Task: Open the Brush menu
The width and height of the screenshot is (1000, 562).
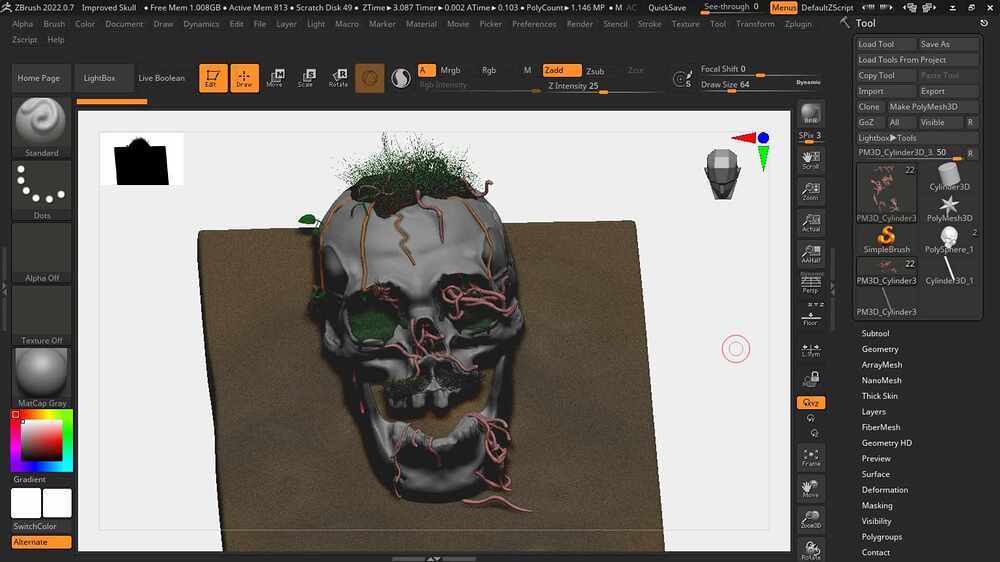Action: (x=54, y=24)
